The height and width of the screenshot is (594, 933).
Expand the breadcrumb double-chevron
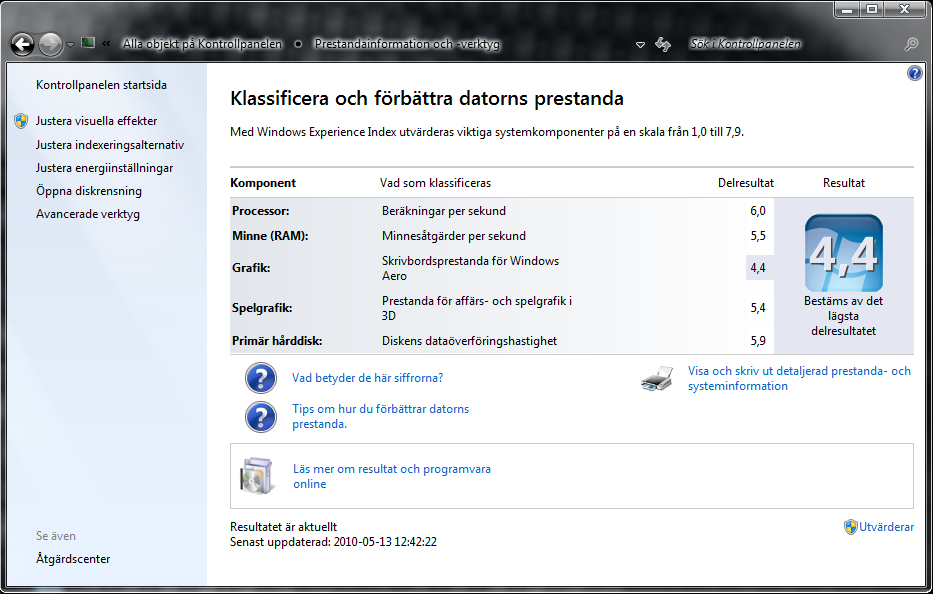click(107, 43)
